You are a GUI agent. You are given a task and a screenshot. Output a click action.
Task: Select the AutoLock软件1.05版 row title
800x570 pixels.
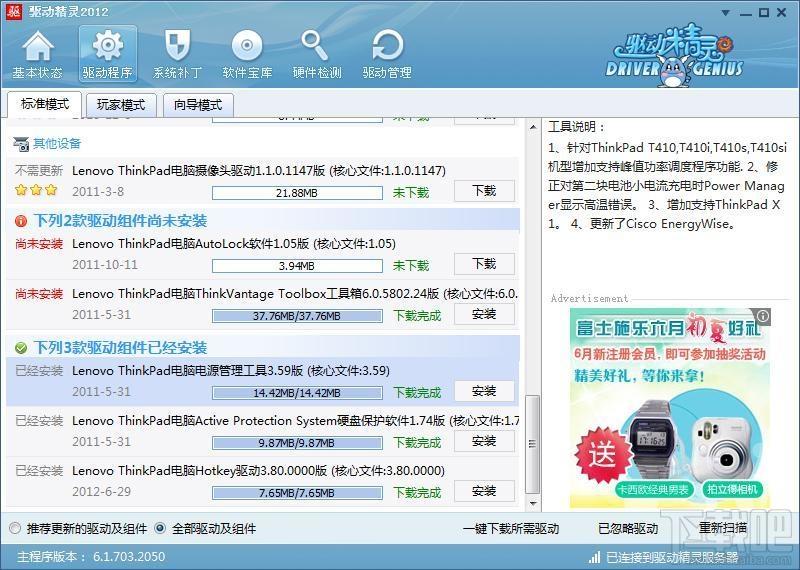tap(234, 243)
